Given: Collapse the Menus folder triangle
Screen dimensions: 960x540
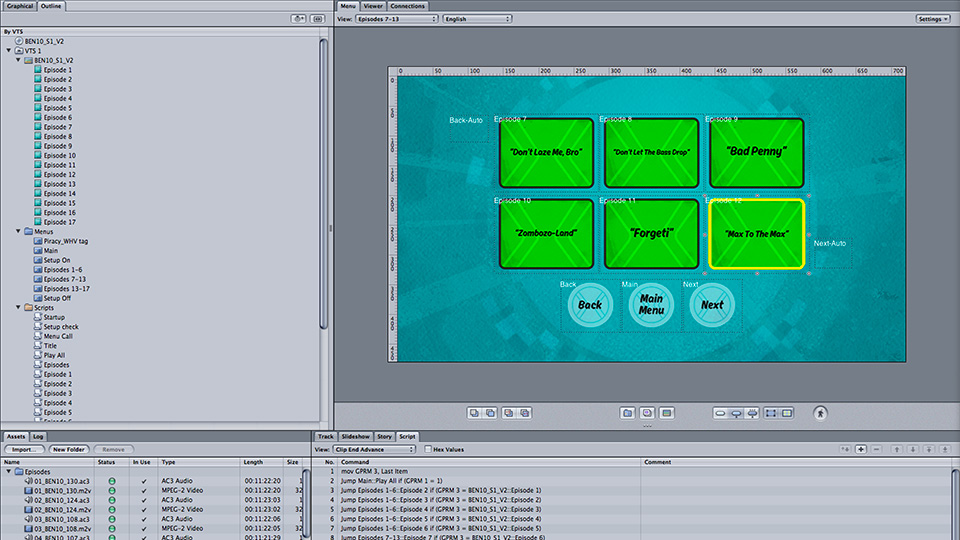Looking at the screenshot, I should 18,231.
